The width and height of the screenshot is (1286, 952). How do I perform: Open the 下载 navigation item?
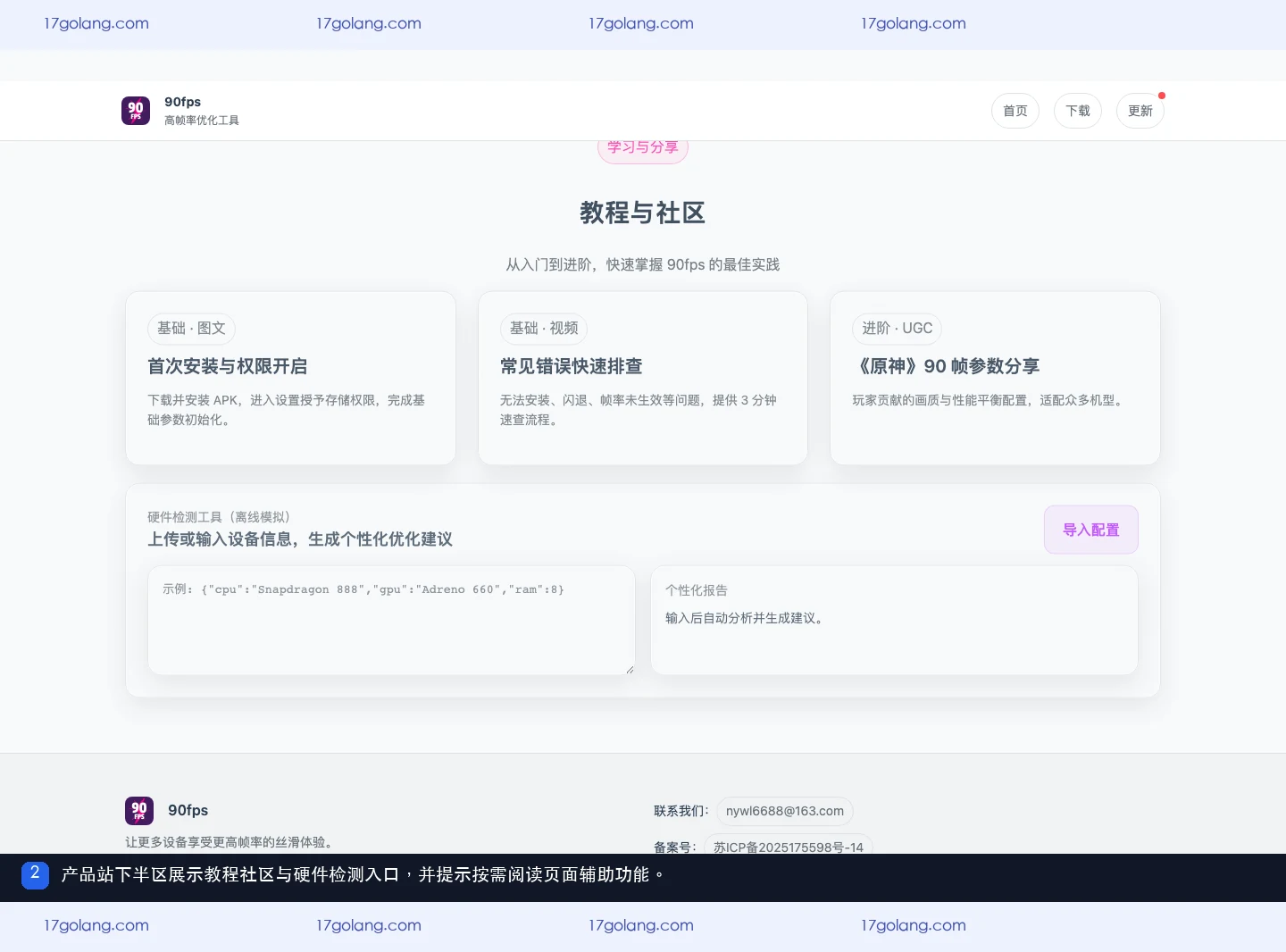tap(1078, 111)
